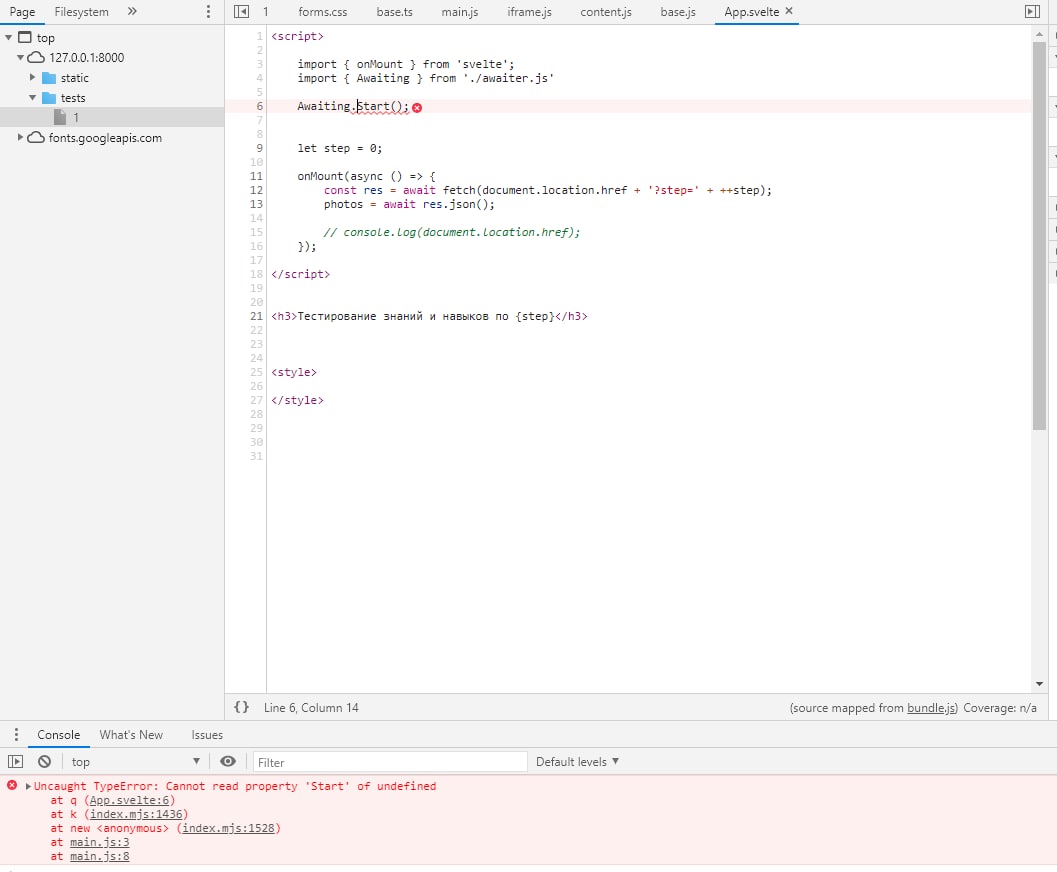Viewport: 1057px width, 872px height.
Task: Clear the console icon
Action: [44, 761]
